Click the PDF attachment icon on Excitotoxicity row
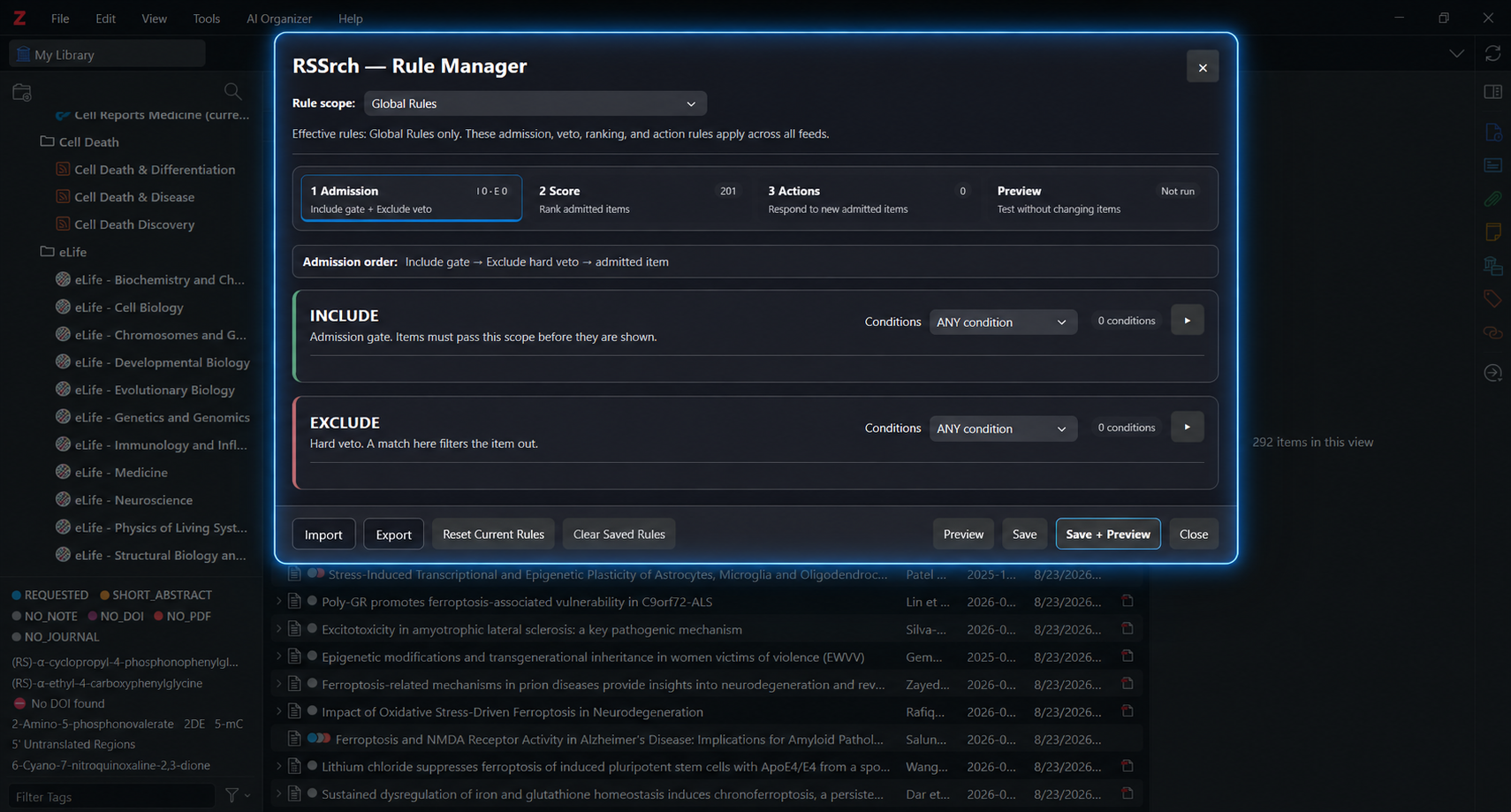The width and height of the screenshot is (1511, 812). tap(1128, 628)
